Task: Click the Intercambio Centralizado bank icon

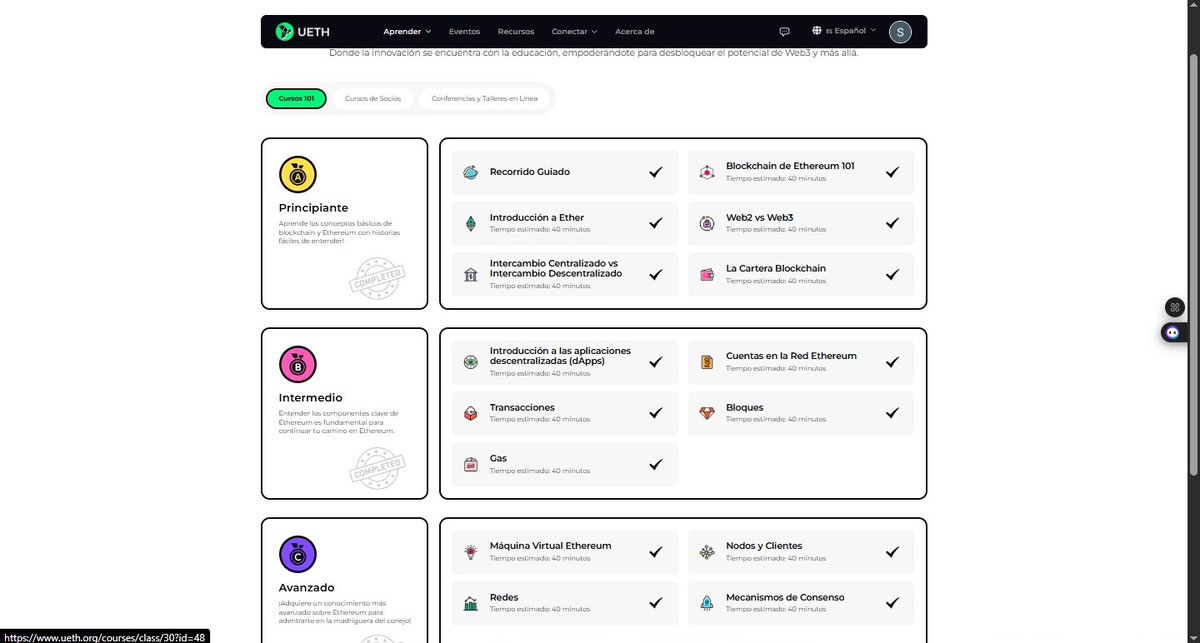Action: tap(471, 274)
